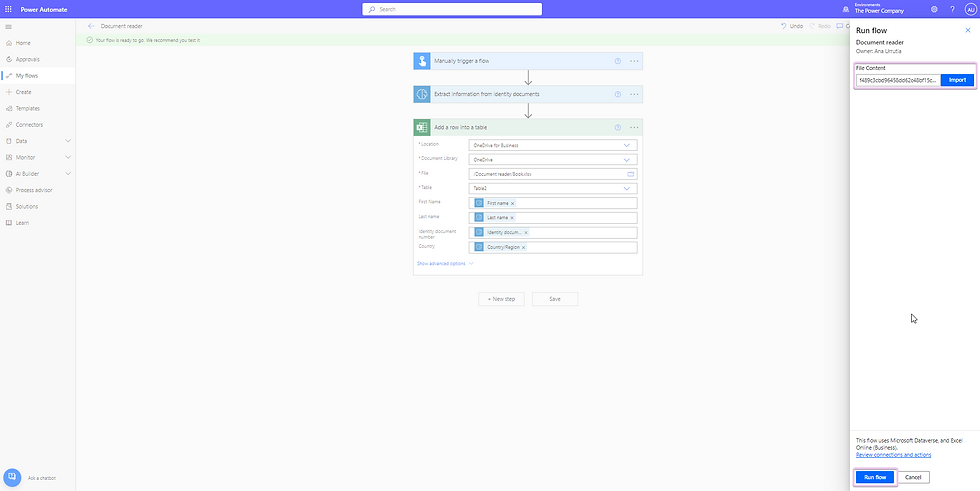980x491 pixels.
Task: Click the Add a row into a table title
Action: pos(461,127)
